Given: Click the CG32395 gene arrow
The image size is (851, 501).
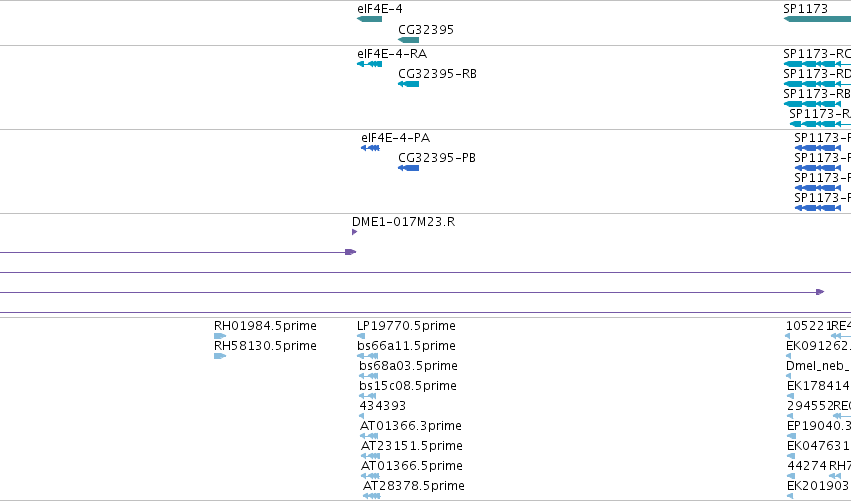Looking at the screenshot, I should coord(409,40).
